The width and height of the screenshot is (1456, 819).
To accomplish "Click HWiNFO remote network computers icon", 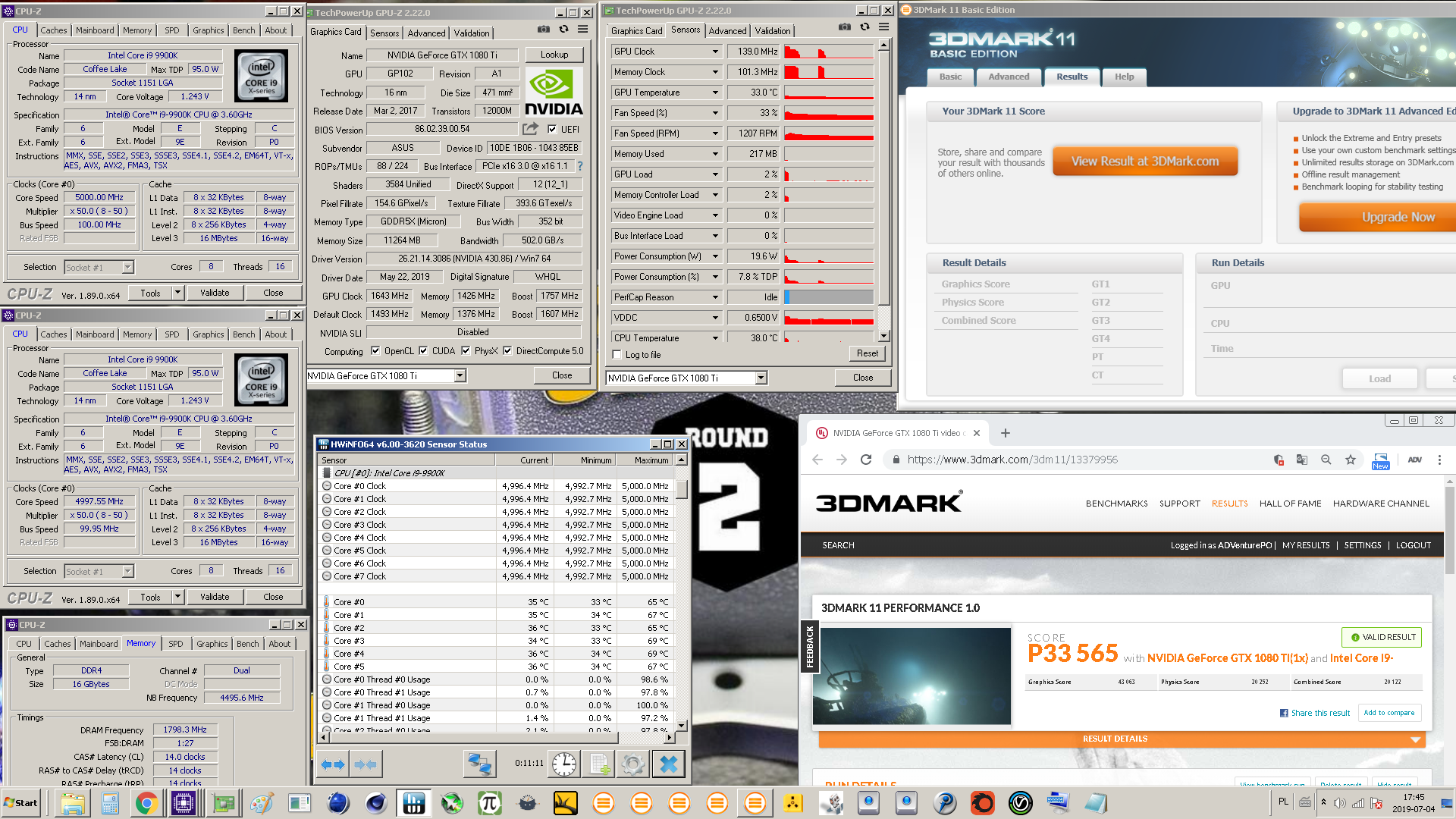I will point(479,764).
